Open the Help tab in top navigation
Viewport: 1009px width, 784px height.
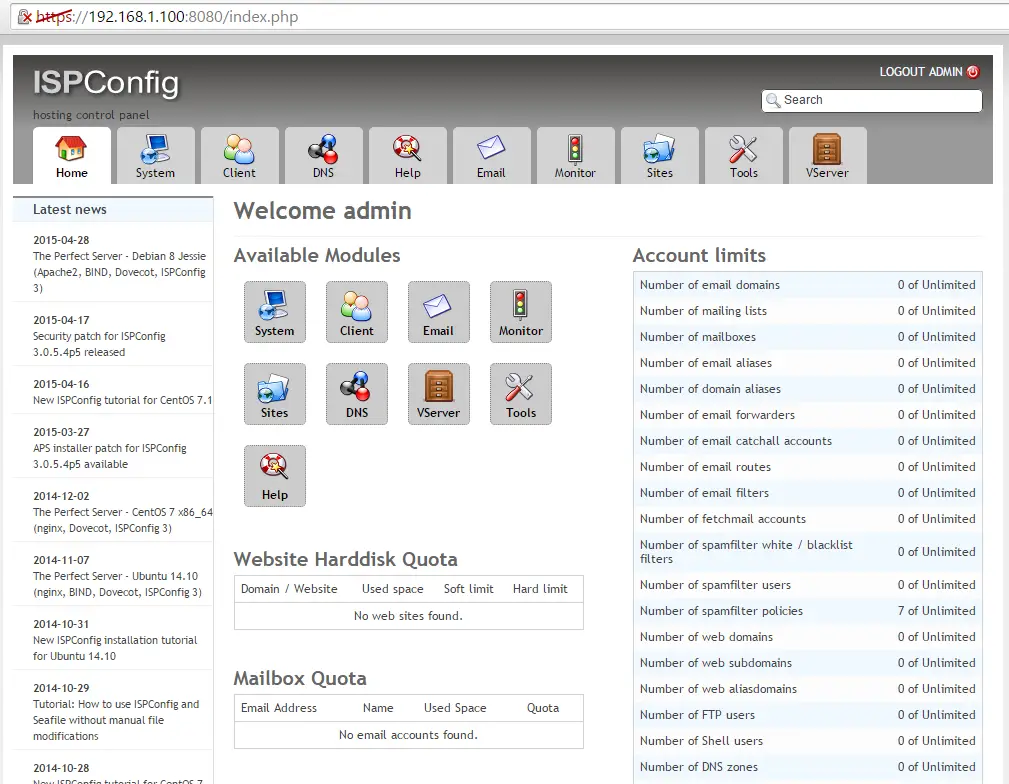407,156
